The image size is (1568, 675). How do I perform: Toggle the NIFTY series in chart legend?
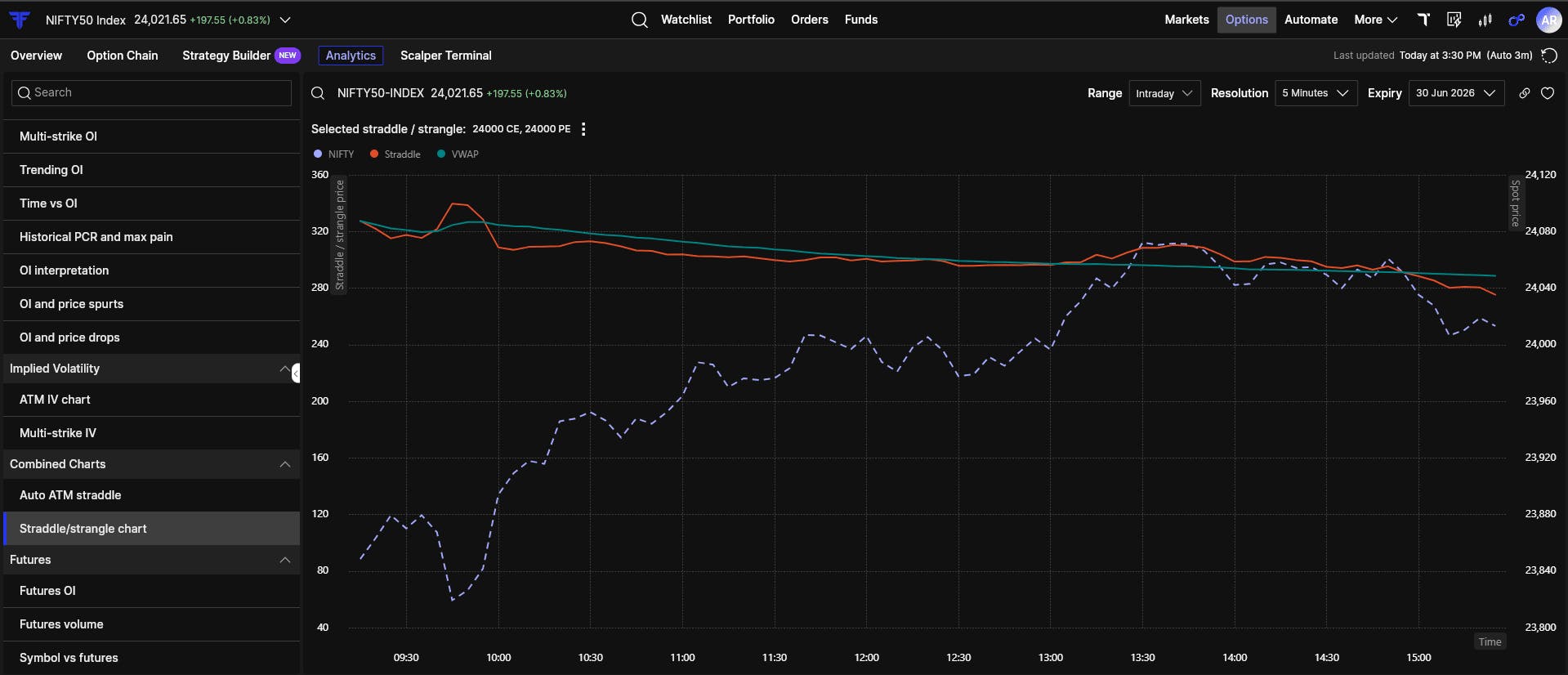point(334,154)
